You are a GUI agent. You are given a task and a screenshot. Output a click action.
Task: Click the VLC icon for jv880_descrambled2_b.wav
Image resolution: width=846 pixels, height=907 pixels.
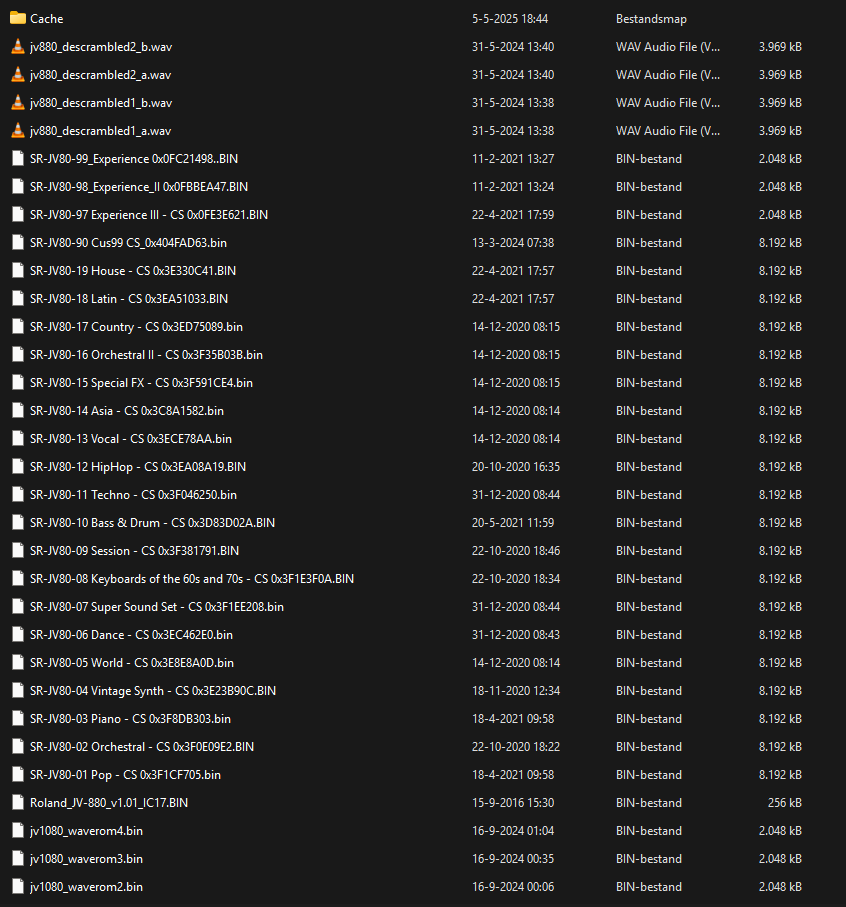click(x=18, y=47)
